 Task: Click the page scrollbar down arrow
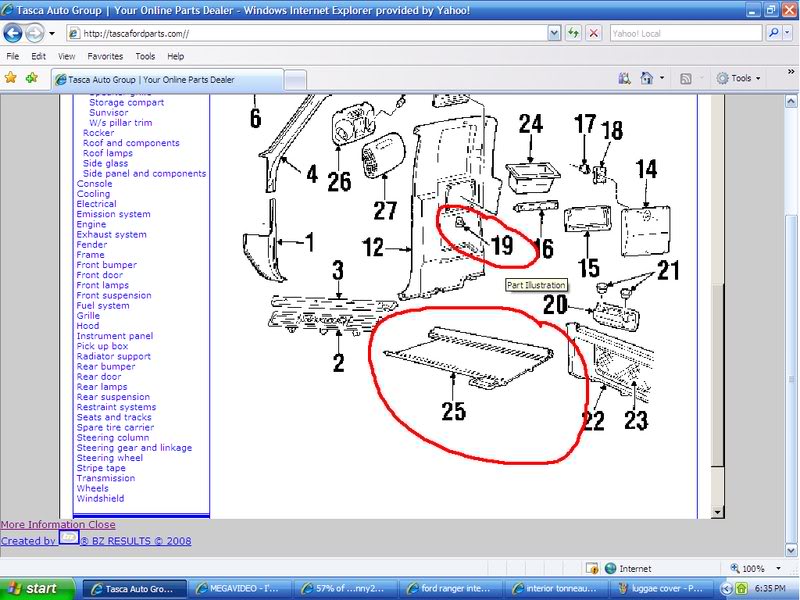(791, 551)
